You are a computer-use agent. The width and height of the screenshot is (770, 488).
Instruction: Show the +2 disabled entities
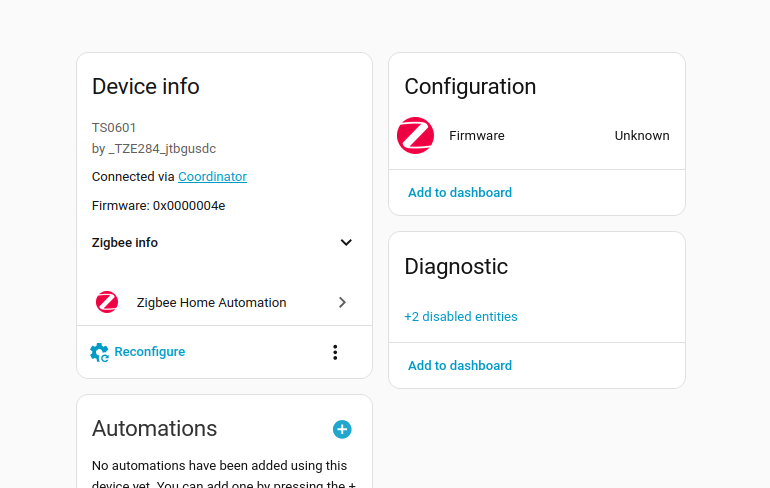pyautogui.click(x=461, y=316)
